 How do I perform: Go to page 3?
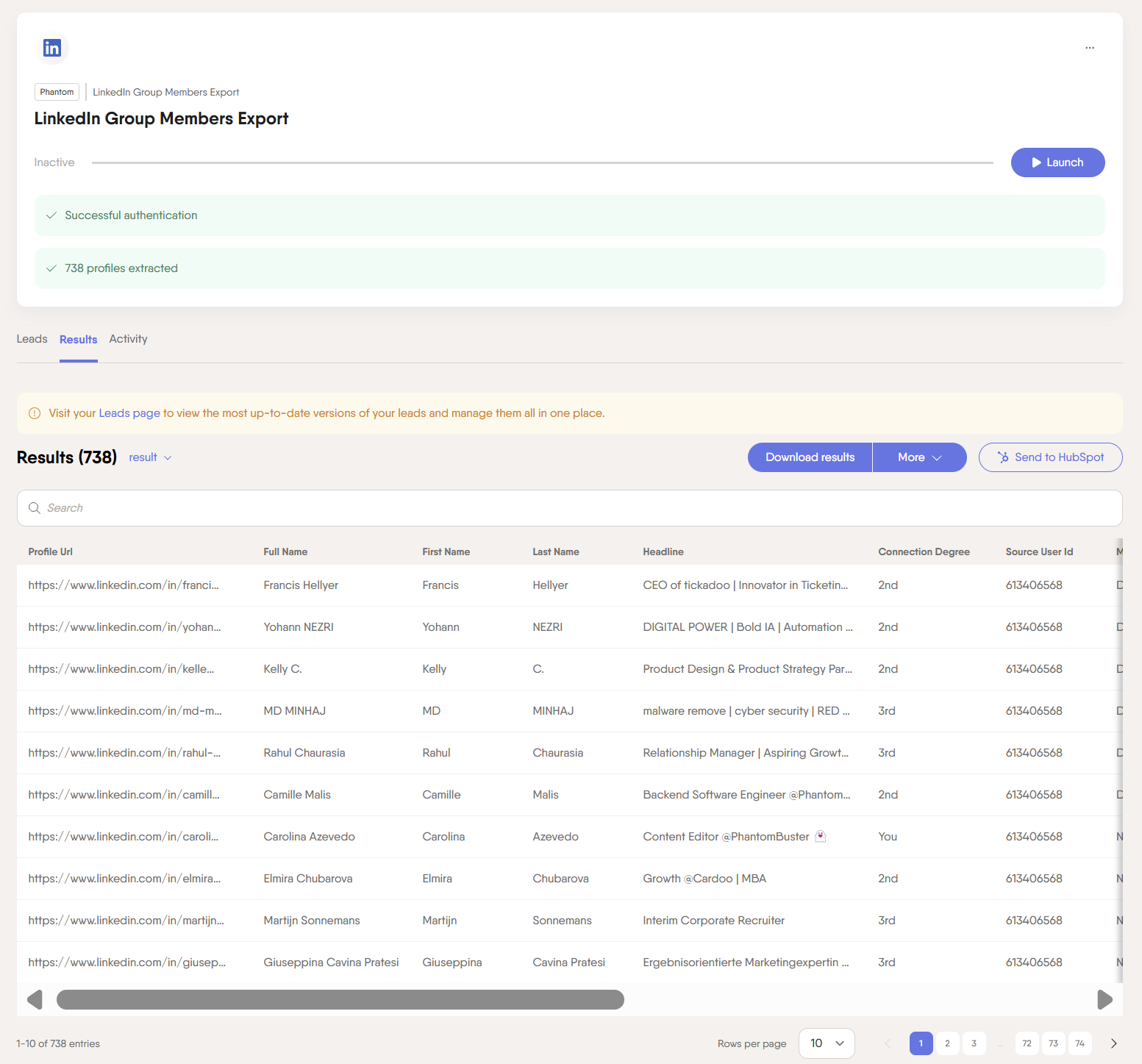click(974, 1043)
